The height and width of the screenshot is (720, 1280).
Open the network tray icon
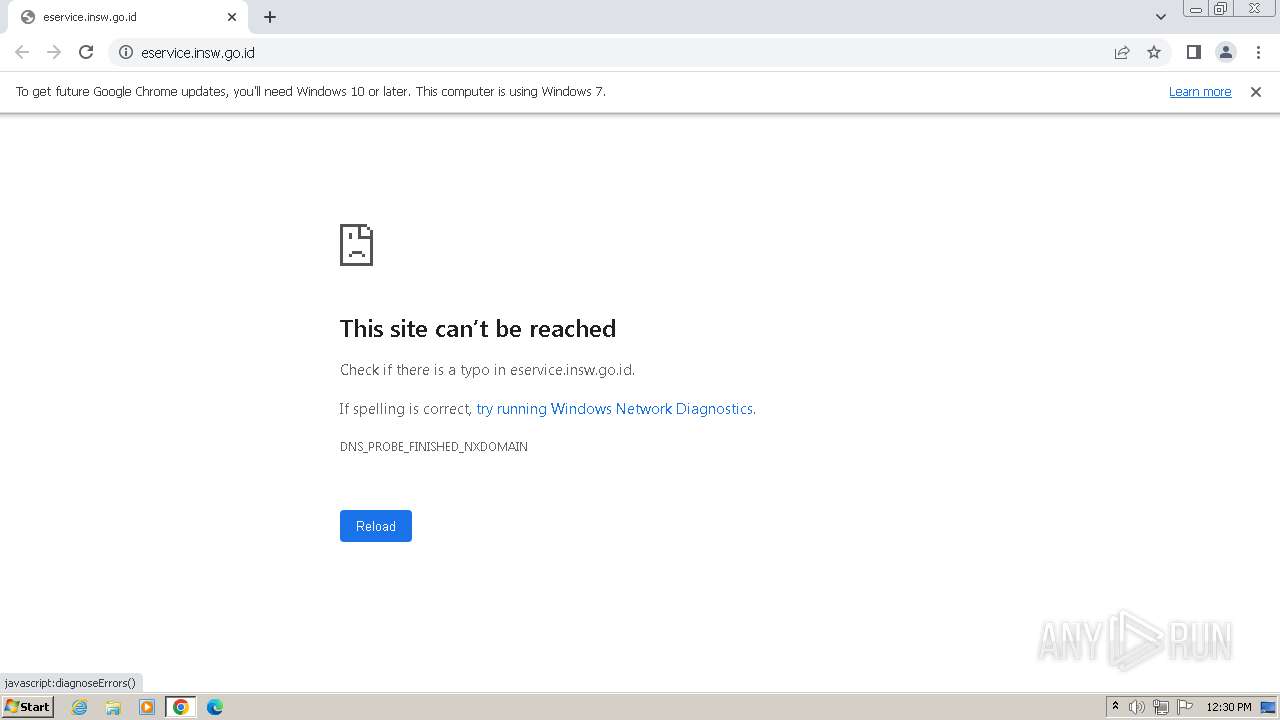click(x=1161, y=707)
